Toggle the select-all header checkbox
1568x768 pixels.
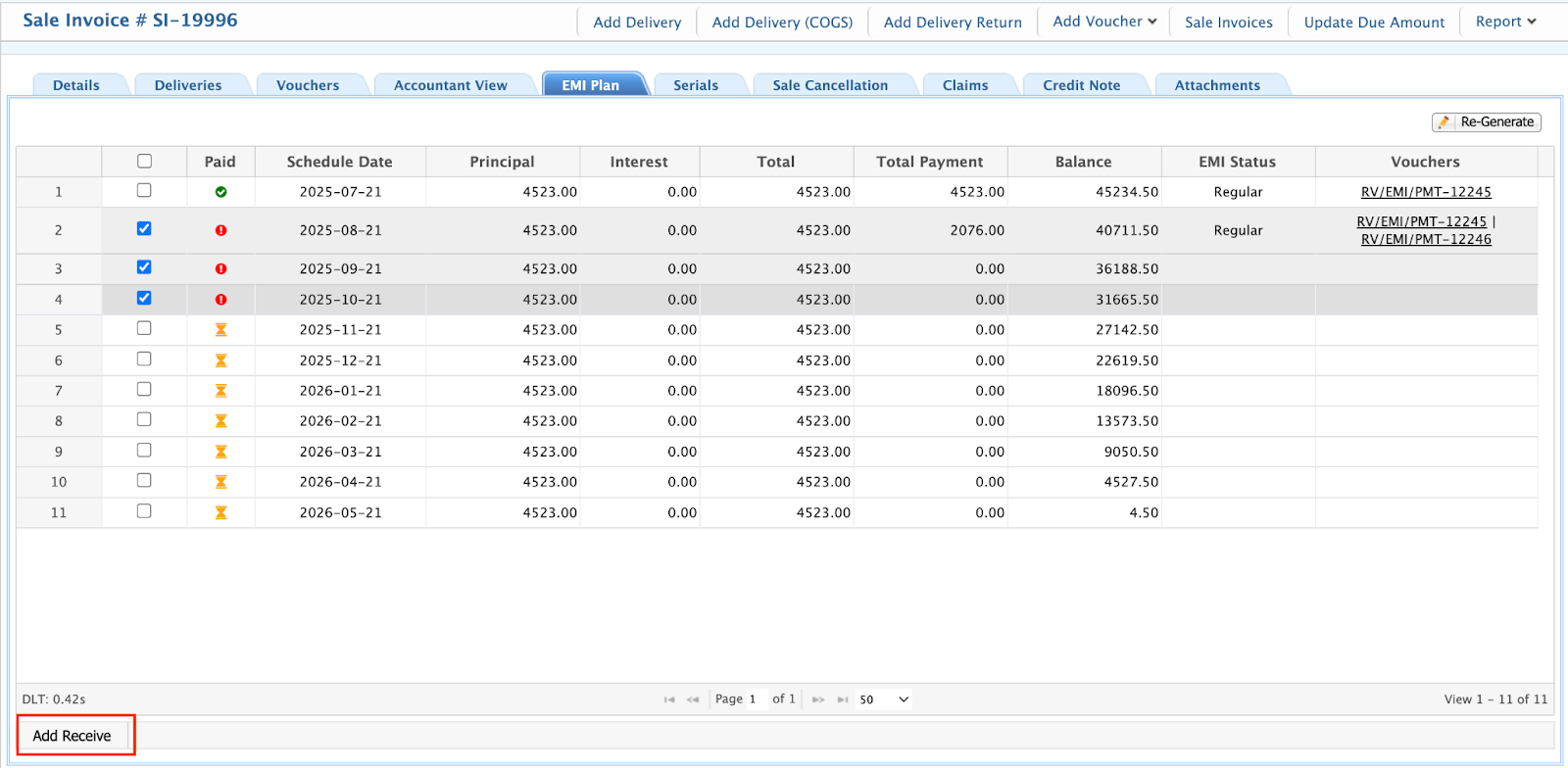click(x=144, y=161)
